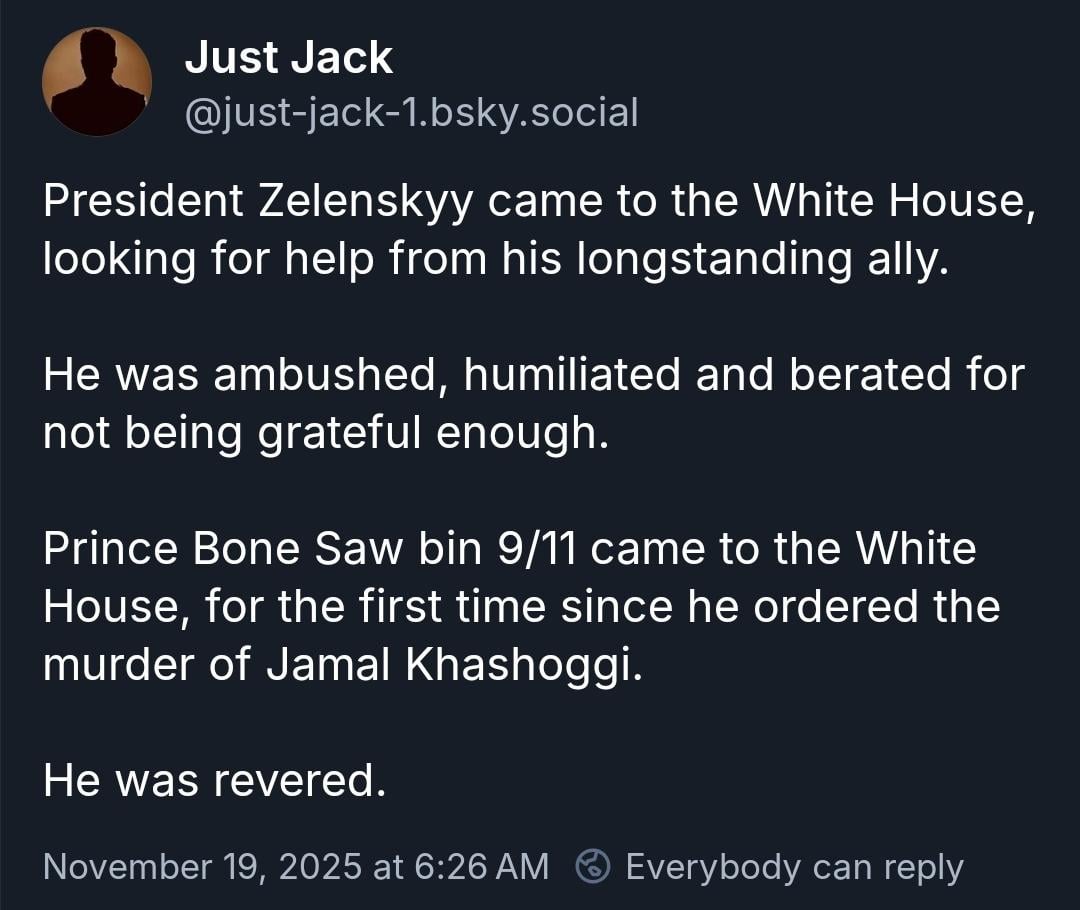The width and height of the screenshot is (1080, 910).
Task: Open the "Just Jack" display name link
Action: point(288,58)
